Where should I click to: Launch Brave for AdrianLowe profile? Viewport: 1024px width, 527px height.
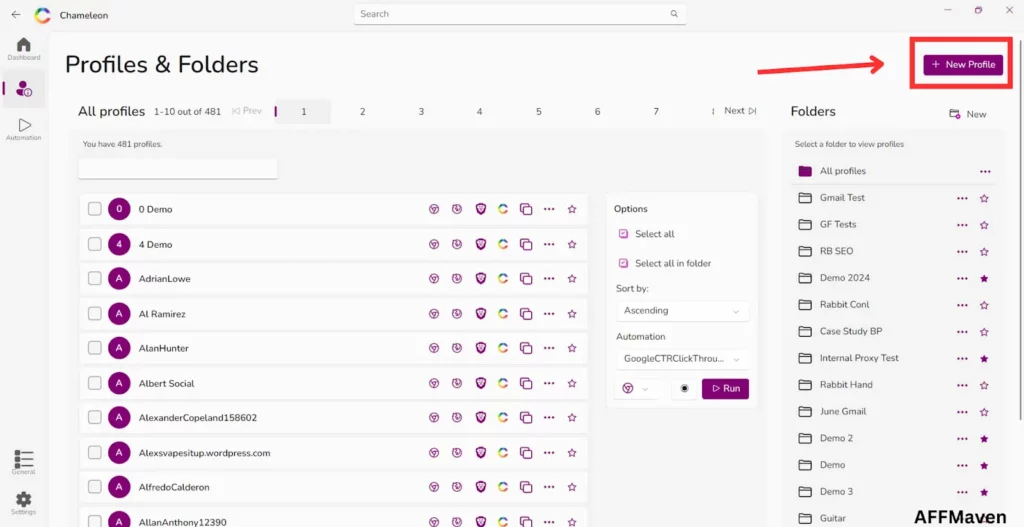click(x=481, y=279)
